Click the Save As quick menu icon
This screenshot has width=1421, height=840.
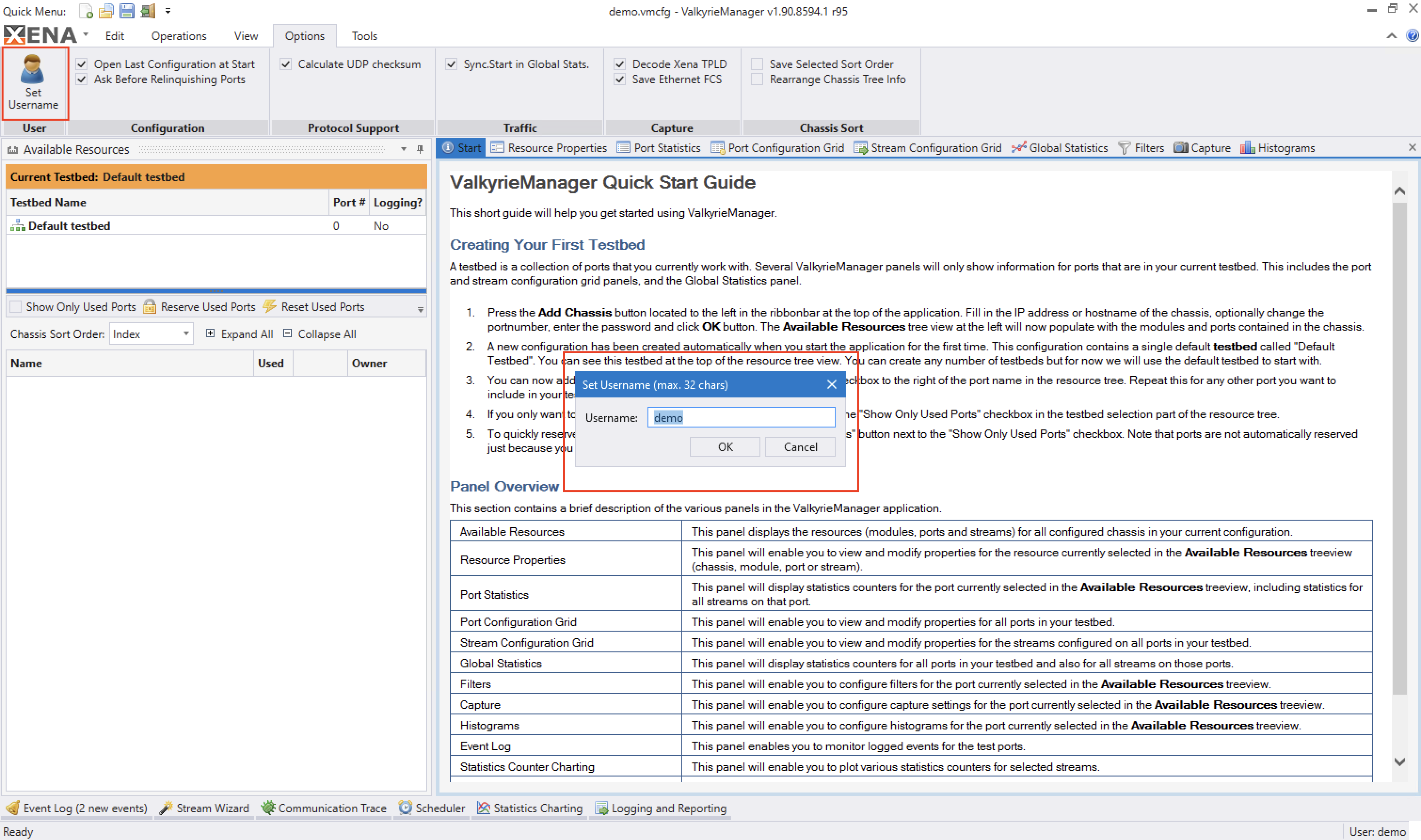148,11
